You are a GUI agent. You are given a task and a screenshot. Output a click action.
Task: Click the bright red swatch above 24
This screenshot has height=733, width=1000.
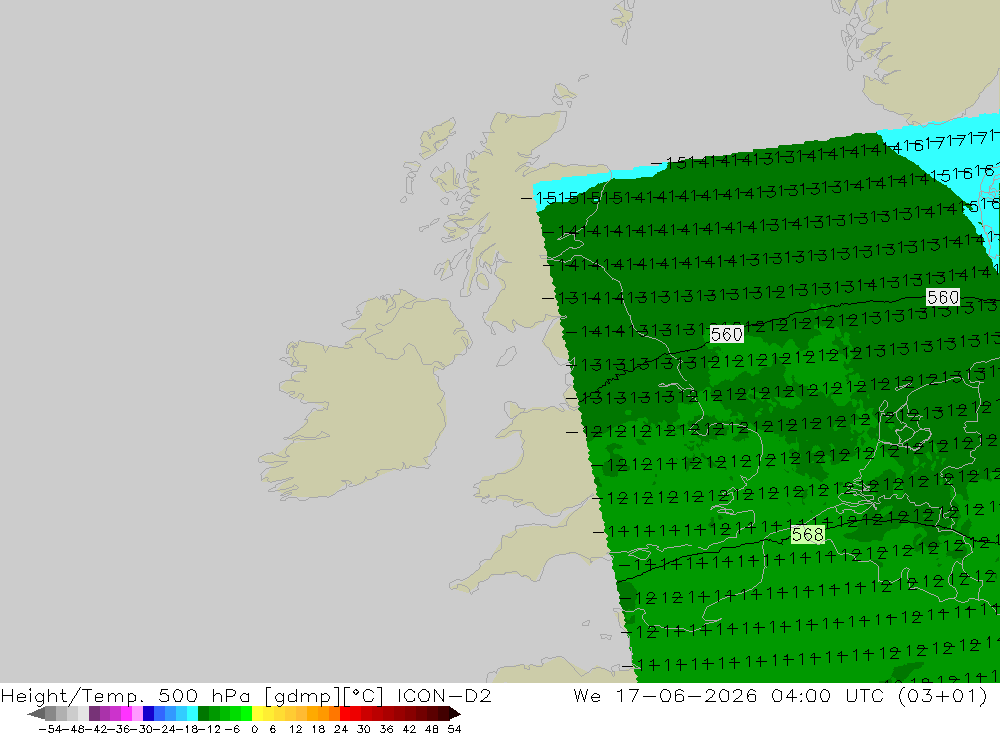345,713
